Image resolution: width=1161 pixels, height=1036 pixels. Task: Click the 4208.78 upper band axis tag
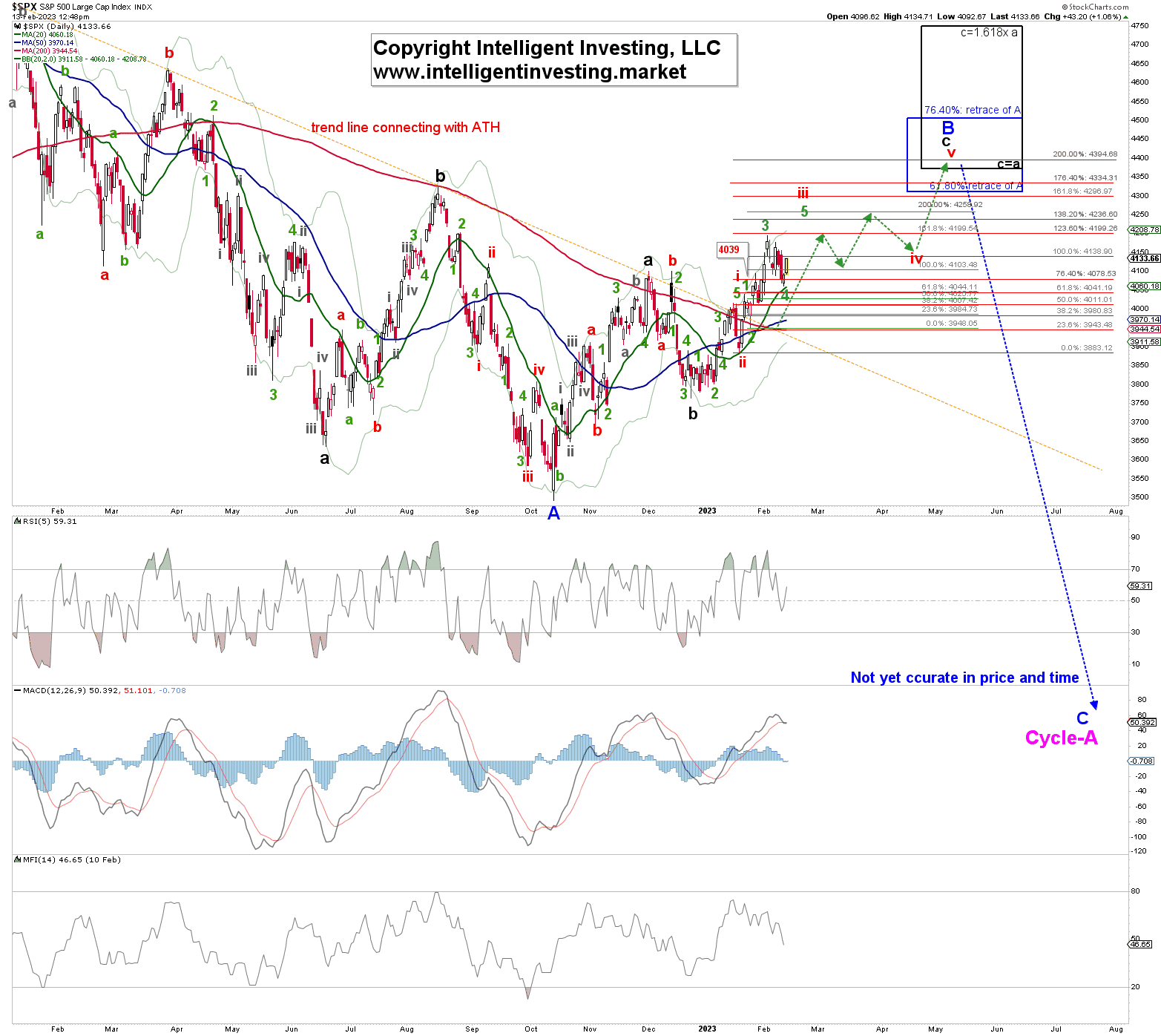coord(1145,230)
